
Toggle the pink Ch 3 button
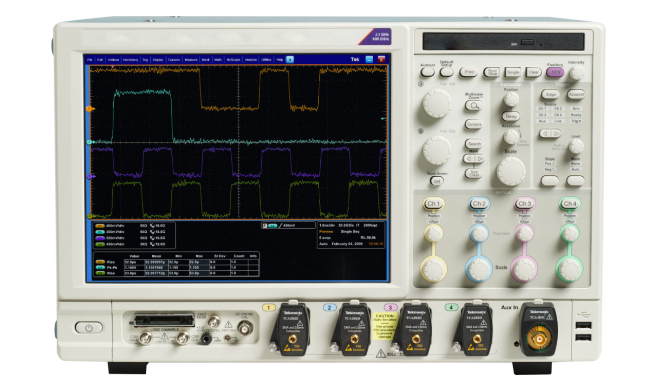(x=524, y=204)
